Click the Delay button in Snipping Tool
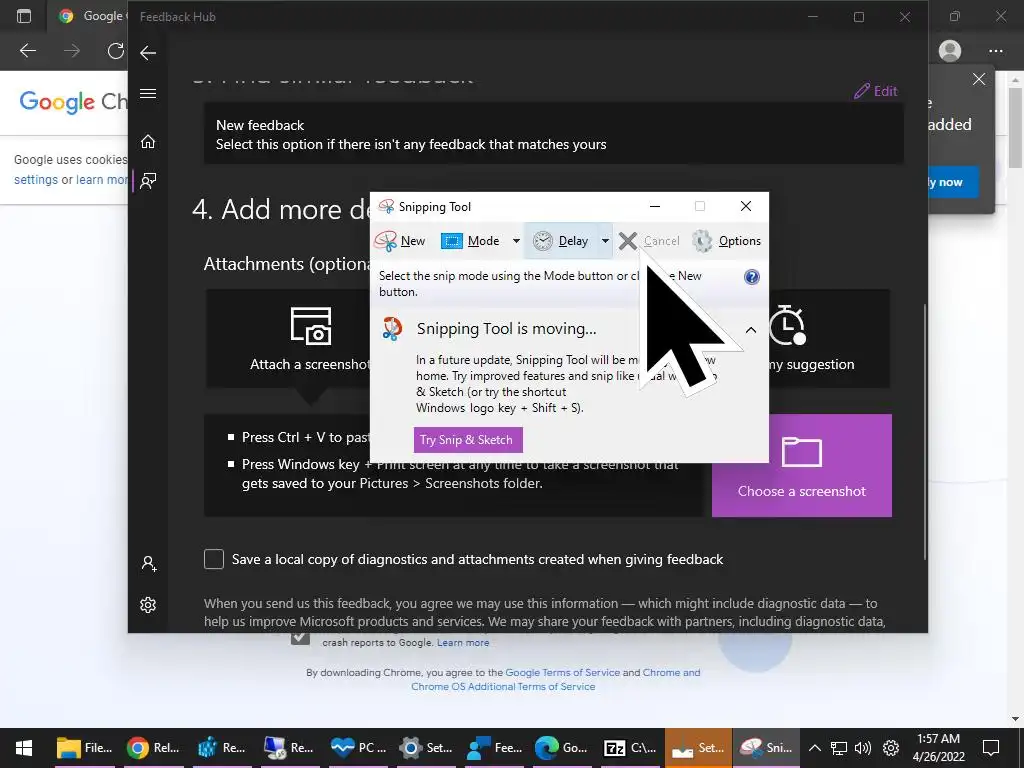 tap(561, 241)
